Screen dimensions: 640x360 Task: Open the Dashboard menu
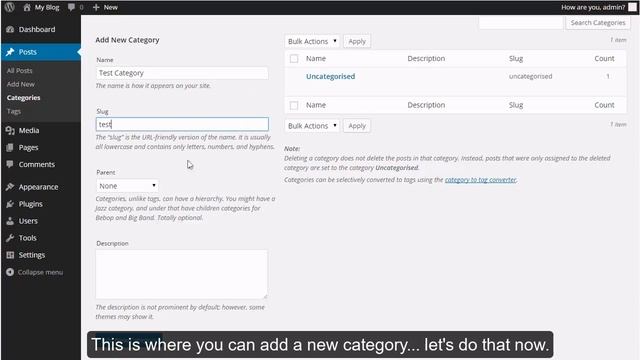[x=37, y=29]
